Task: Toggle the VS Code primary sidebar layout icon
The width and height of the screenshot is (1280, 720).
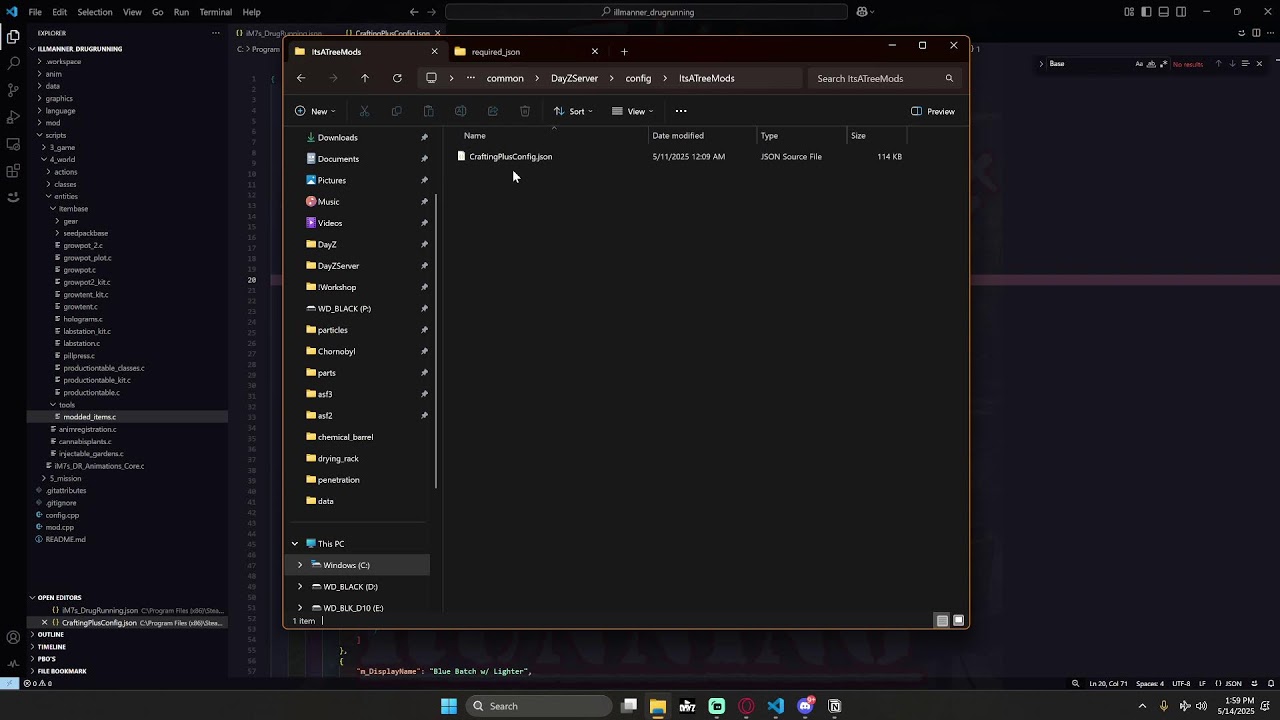Action: point(1146,12)
